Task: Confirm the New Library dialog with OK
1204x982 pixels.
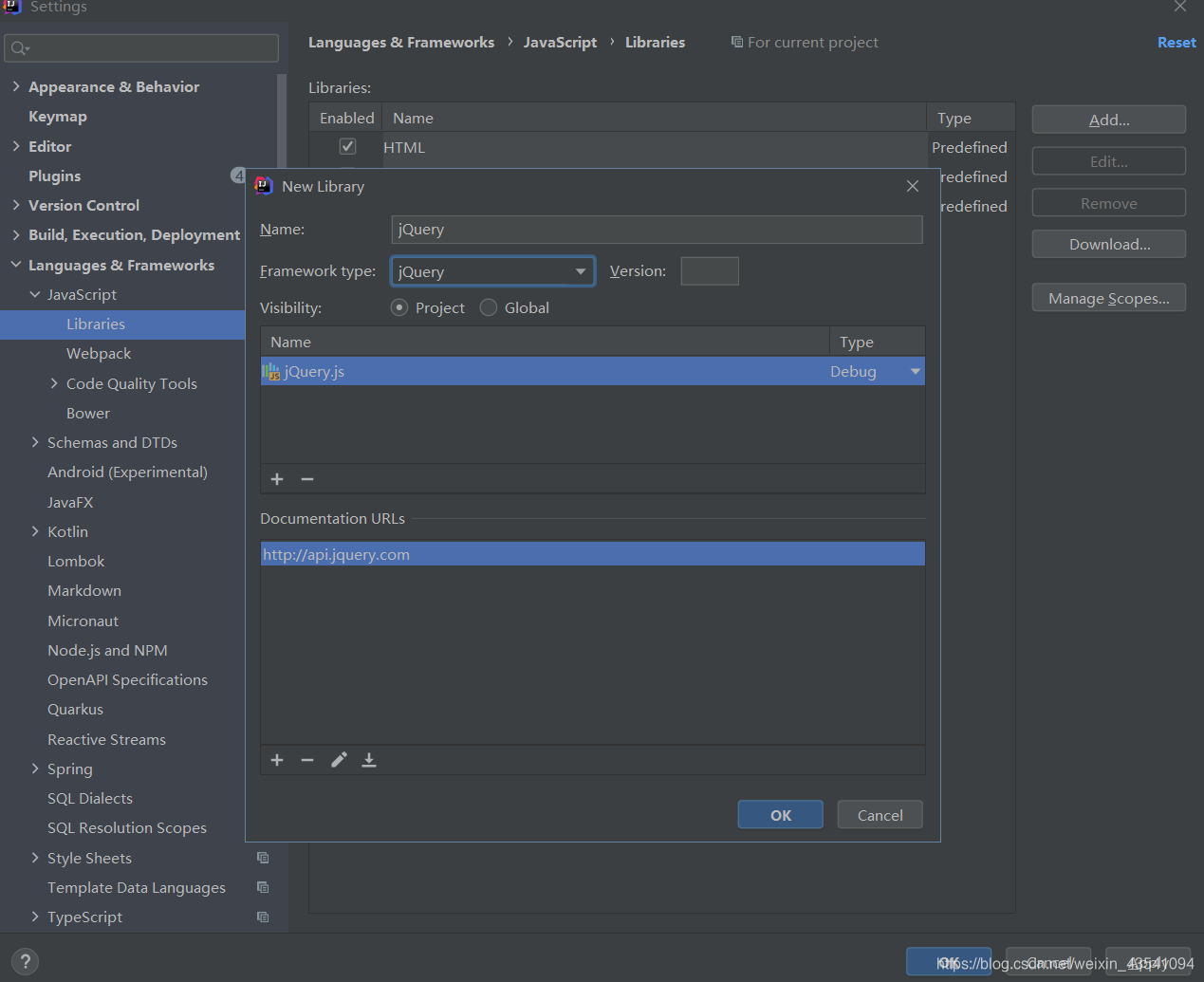Action: [x=781, y=815]
